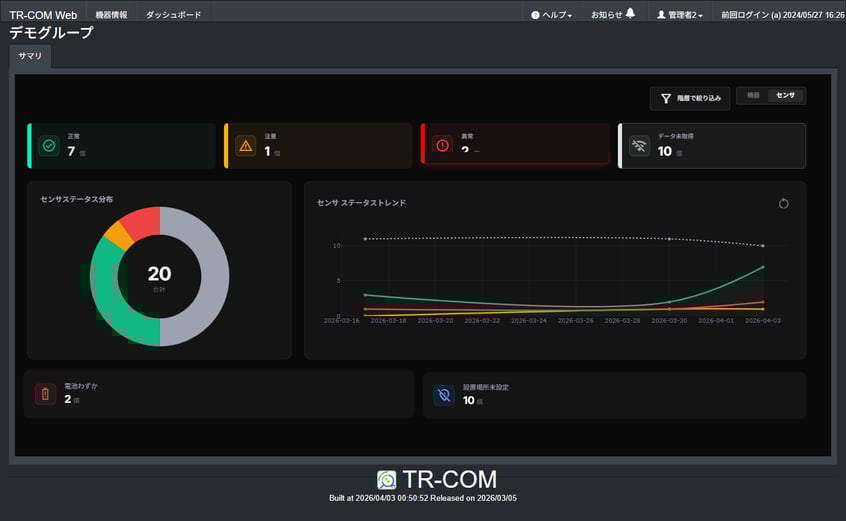This screenshot has width=846, height=521.
Task: Click the orange warning triangle icon
Action: (245, 146)
